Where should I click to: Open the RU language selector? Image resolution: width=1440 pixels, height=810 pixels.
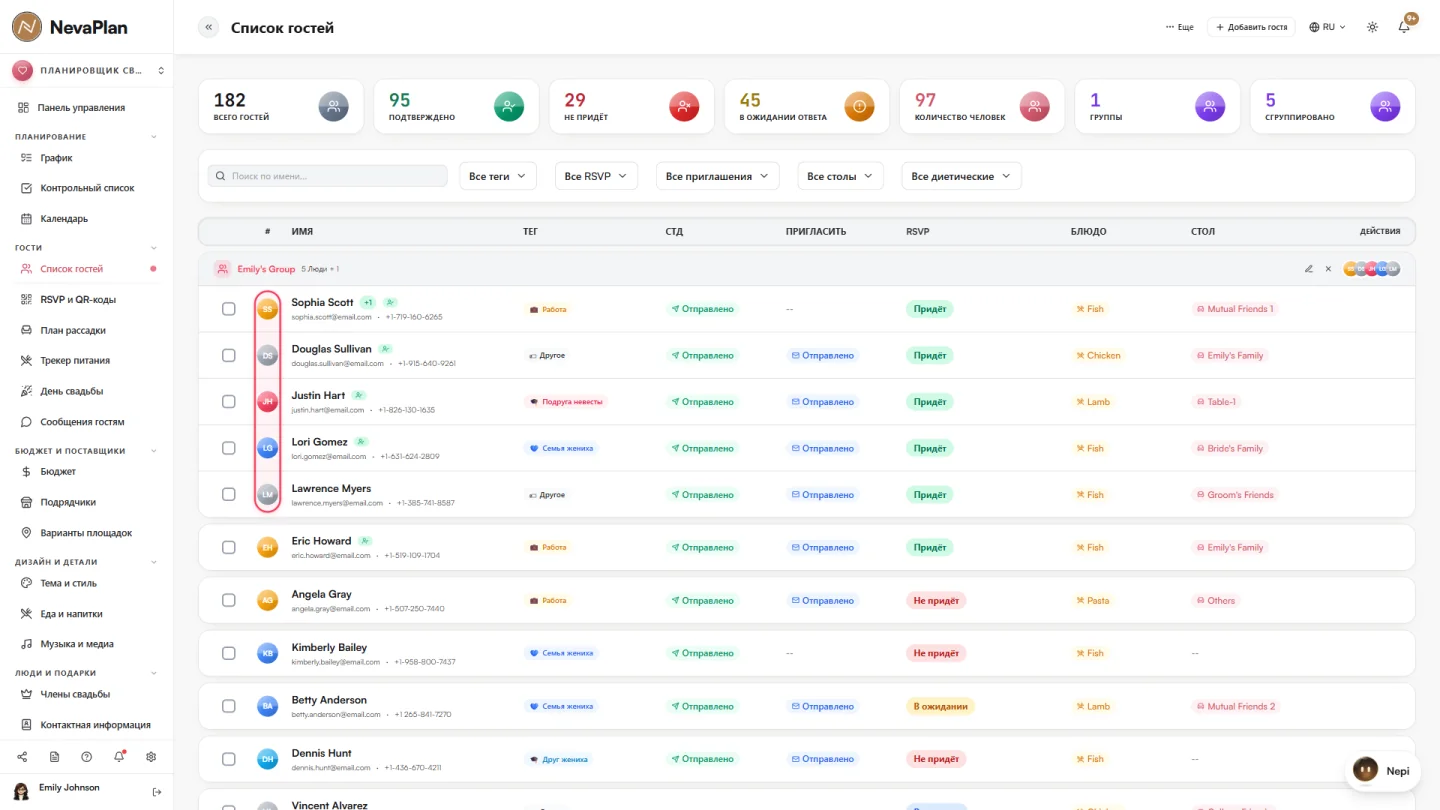coord(1327,27)
